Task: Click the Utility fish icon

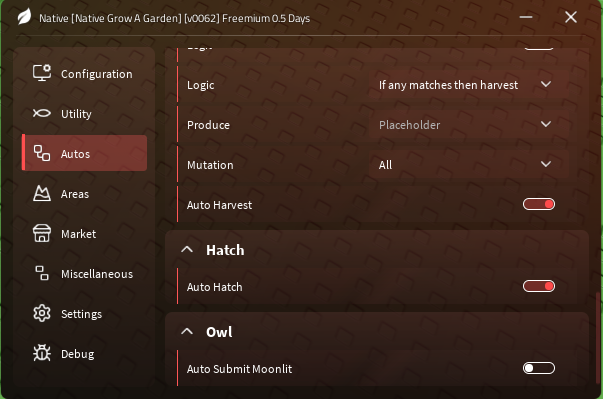Action: [x=42, y=113]
